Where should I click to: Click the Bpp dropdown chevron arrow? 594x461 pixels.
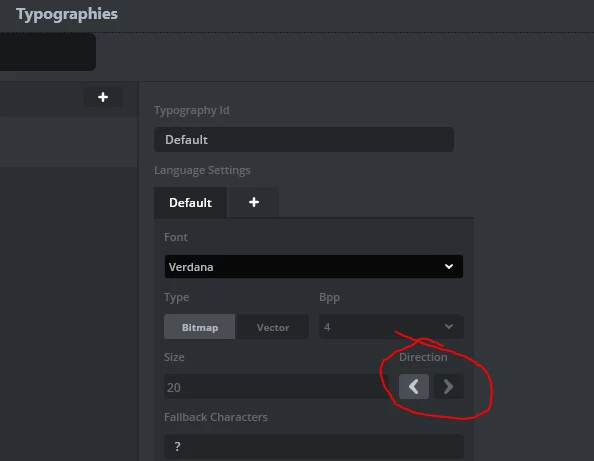pyautogui.click(x=449, y=327)
